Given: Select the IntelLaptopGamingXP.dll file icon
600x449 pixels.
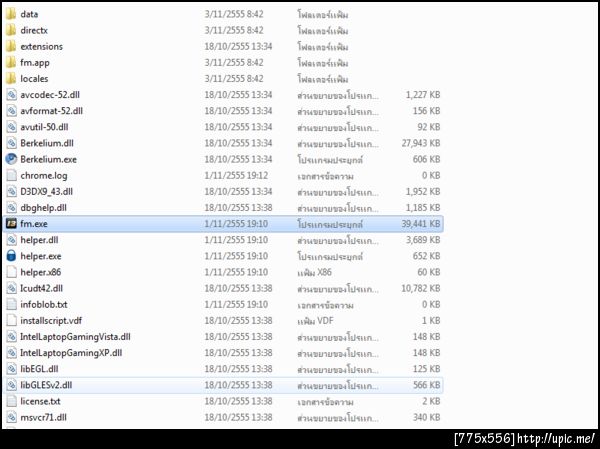Looking at the screenshot, I should [11, 353].
